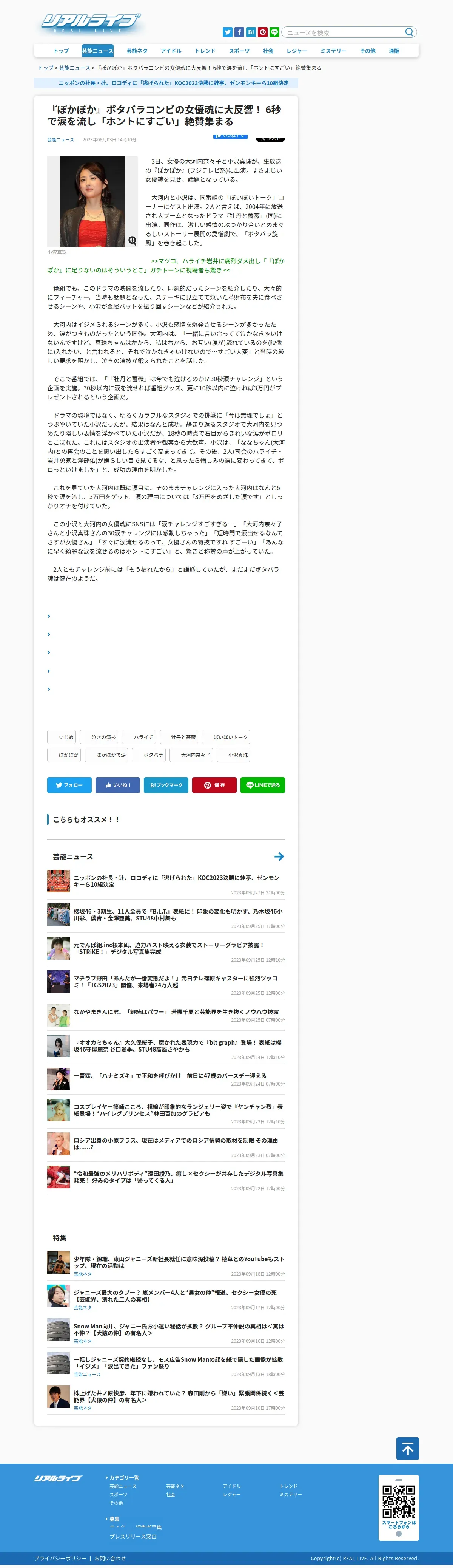
Task: Open the footer プレスリリース窓口 link
Action: click(133, 1536)
